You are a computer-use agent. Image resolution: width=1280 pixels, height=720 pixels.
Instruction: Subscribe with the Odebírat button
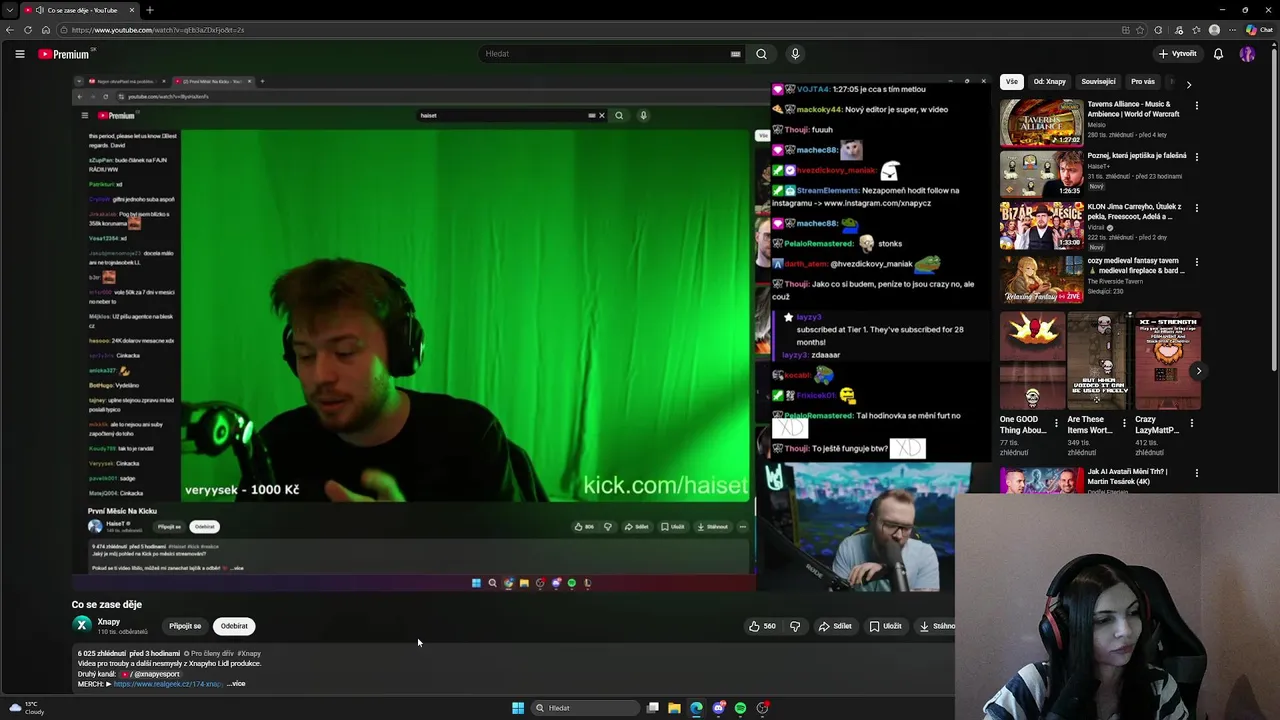pyautogui.click(x=234, y=626)
